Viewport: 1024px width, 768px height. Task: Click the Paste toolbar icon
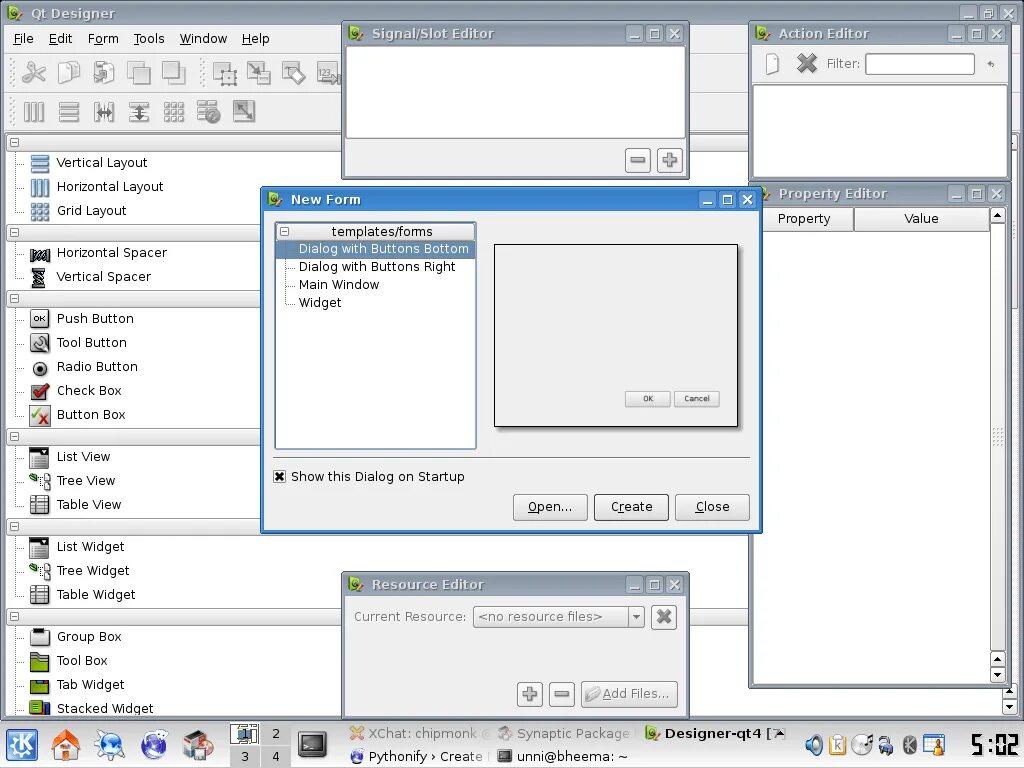tap(103, 72)
